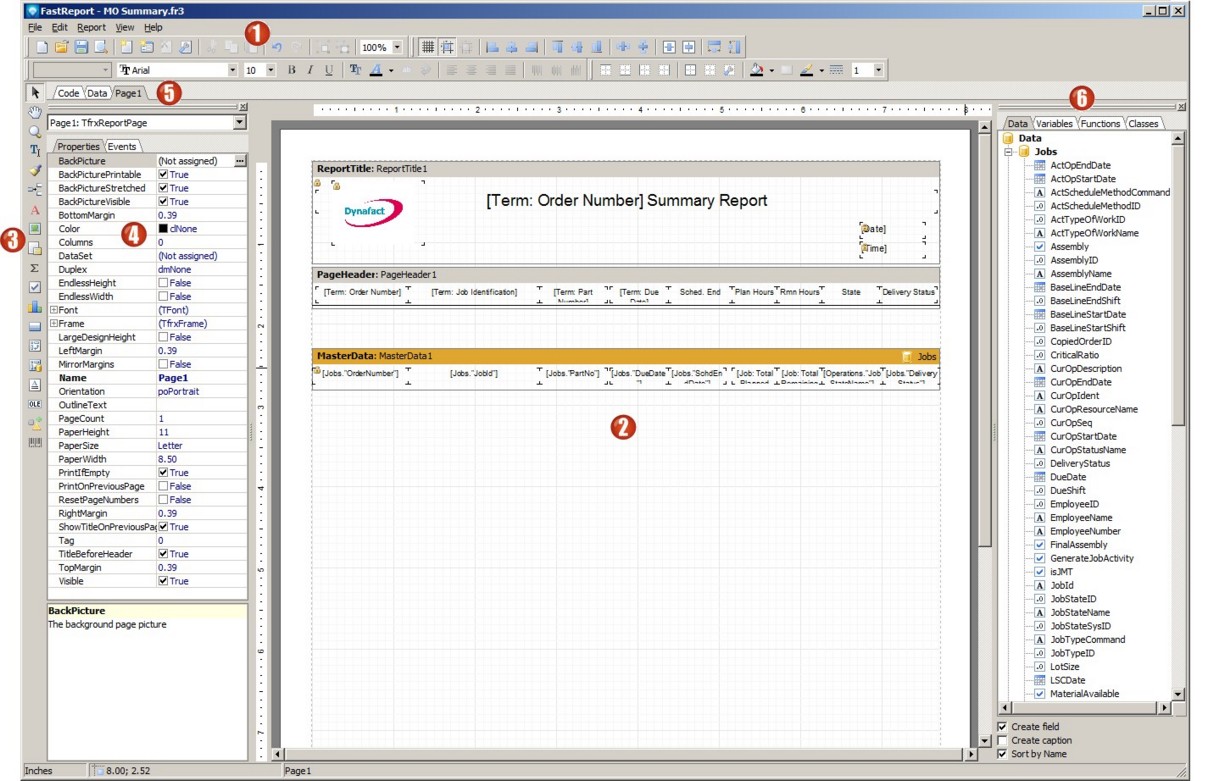1214x781 pixels.
Task: Switch to the Code tab
Action: (68, 93)
